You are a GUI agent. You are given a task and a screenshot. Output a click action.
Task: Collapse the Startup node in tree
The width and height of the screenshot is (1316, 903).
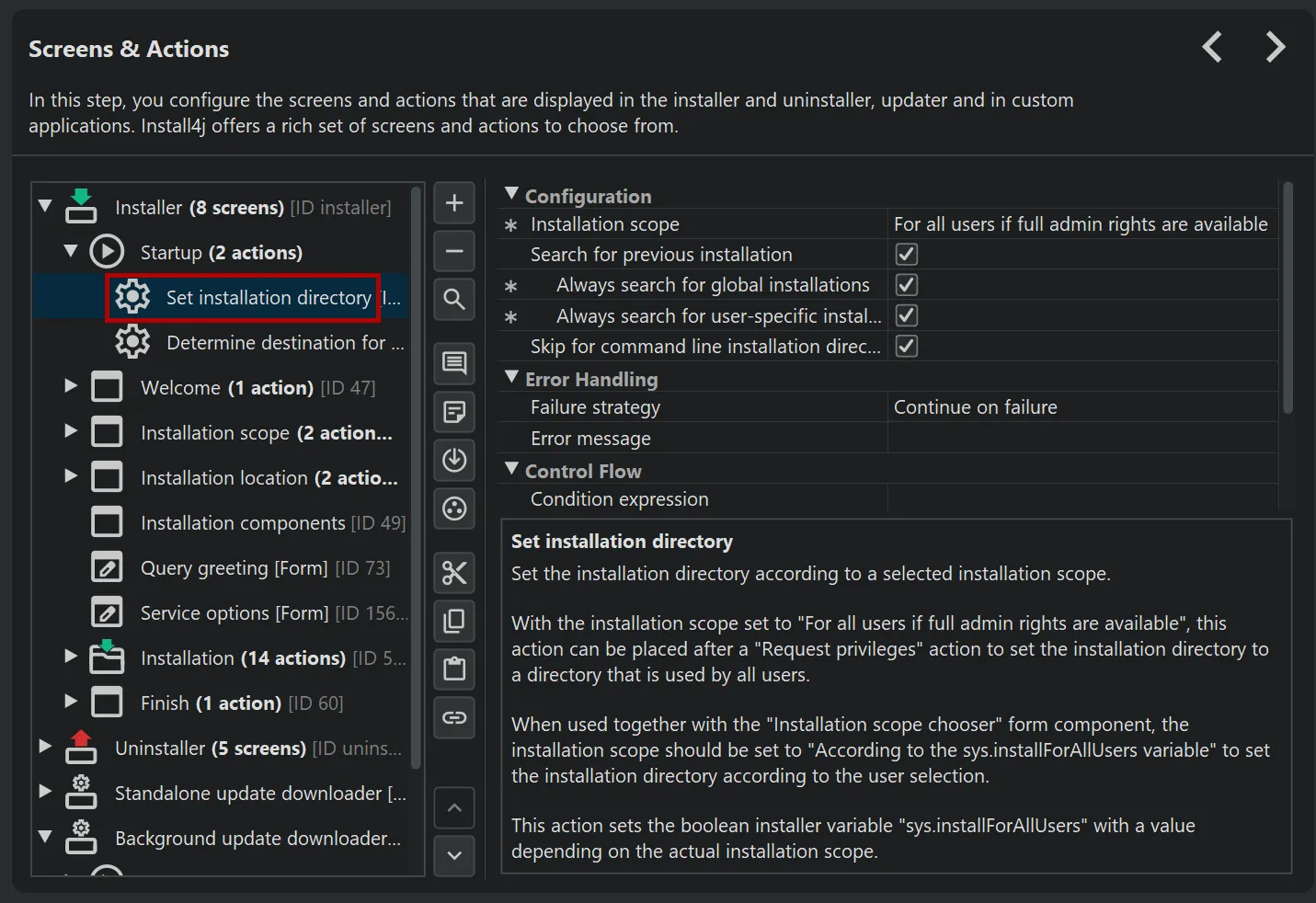tap(71, 251)
